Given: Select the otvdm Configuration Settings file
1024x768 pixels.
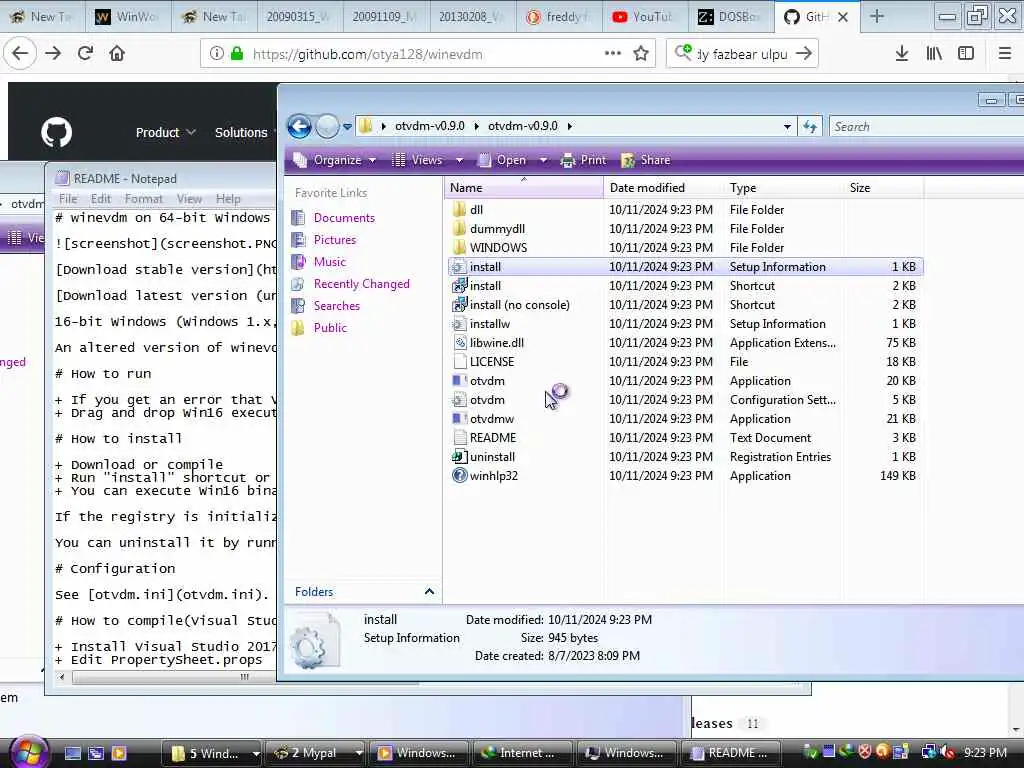Looking at the screenshot, I should (487, 400).
